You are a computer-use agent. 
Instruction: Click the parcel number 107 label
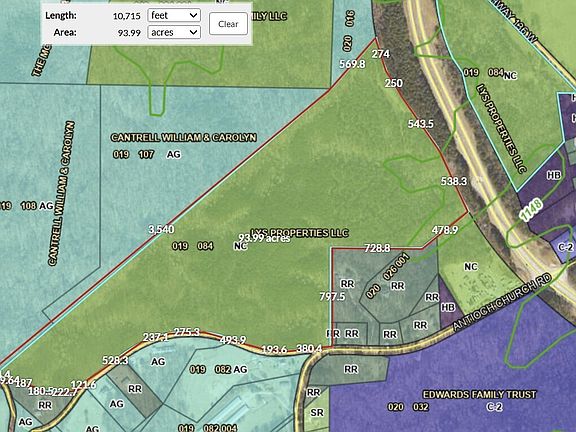click(x=146, y=154)
